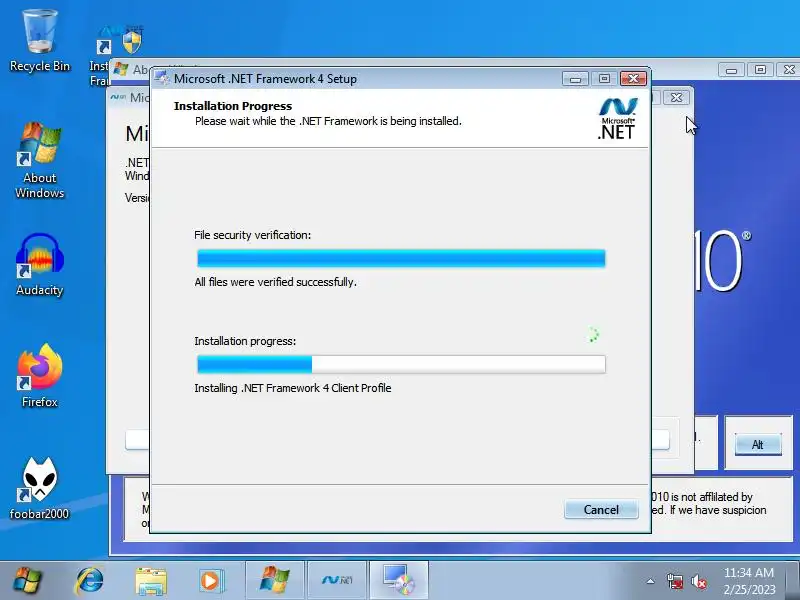This screenshot has height=600, width=800.
Task: Open the Recycle Bin desktop icon
Action: click(40, 41)
